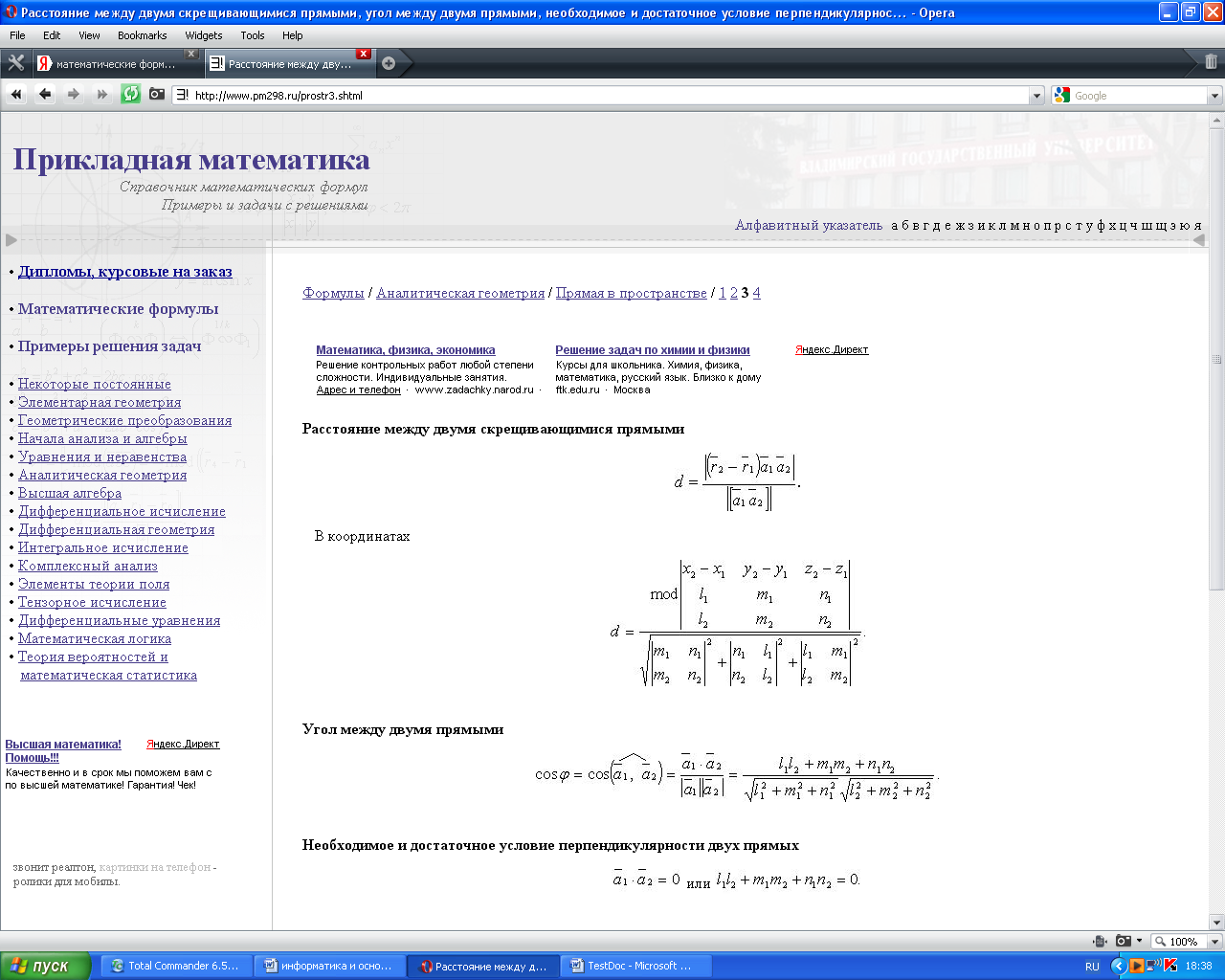
Task: Go back with the Back arrow
Action: 45,95
